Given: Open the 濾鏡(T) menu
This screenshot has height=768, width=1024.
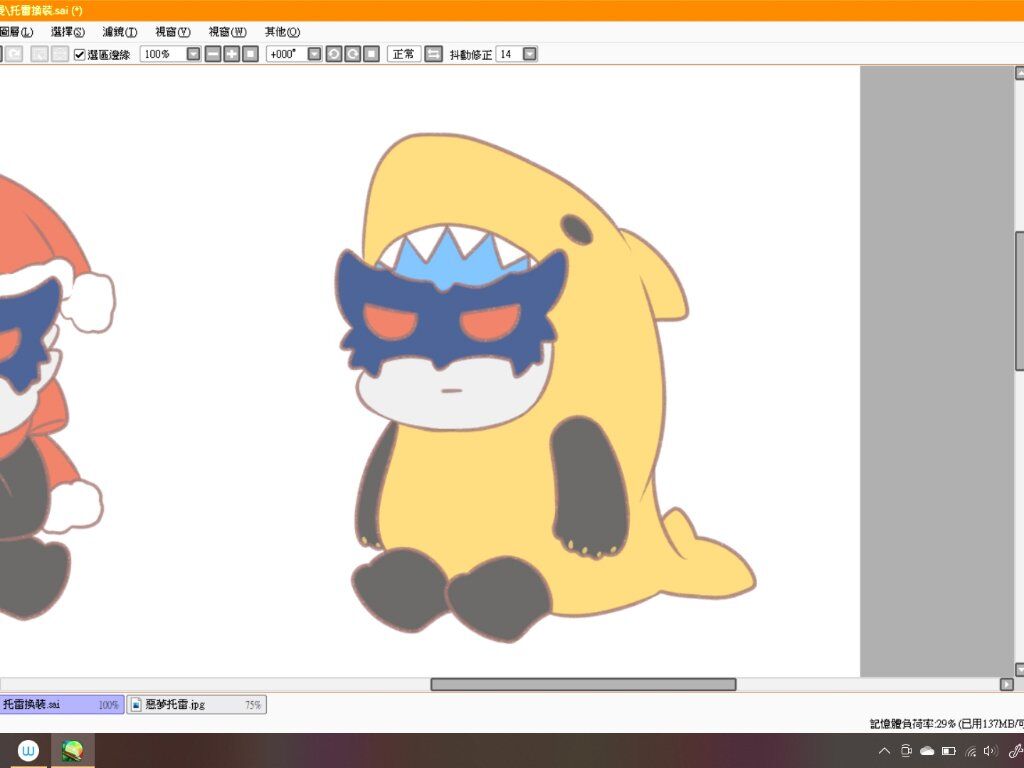Looking at the screenshot, I should pyautogui.click(x=120, y=31).
